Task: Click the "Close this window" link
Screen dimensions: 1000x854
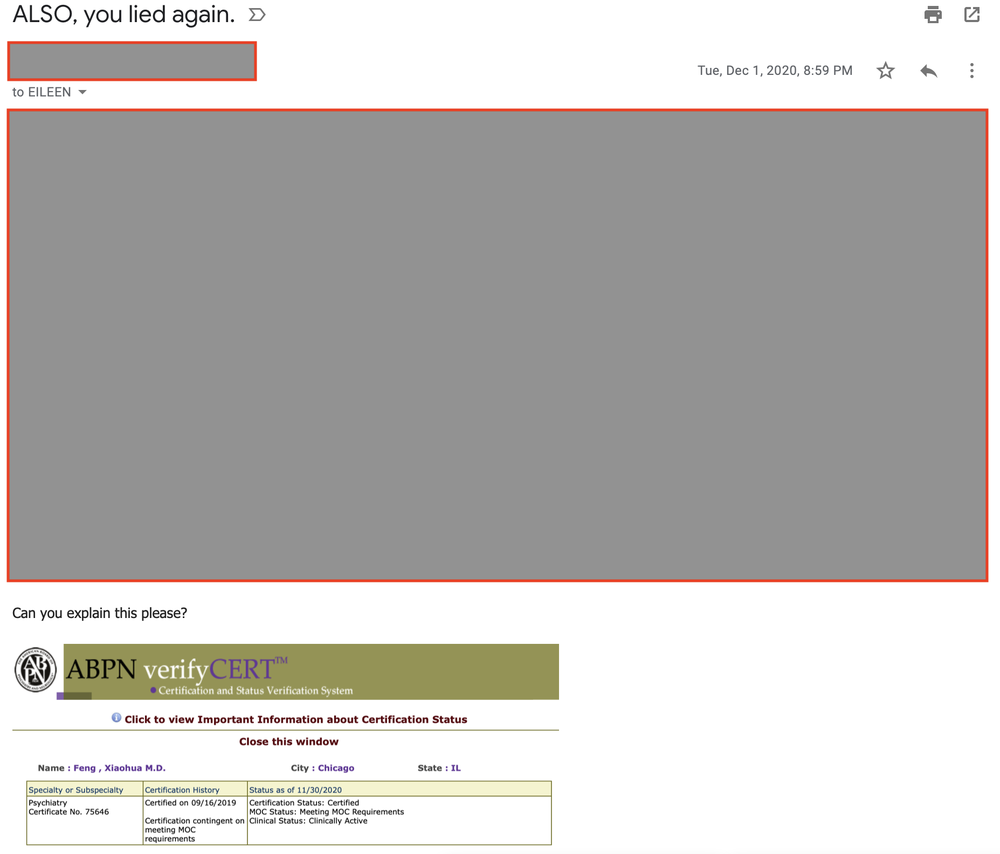Action: pos(288,742)
